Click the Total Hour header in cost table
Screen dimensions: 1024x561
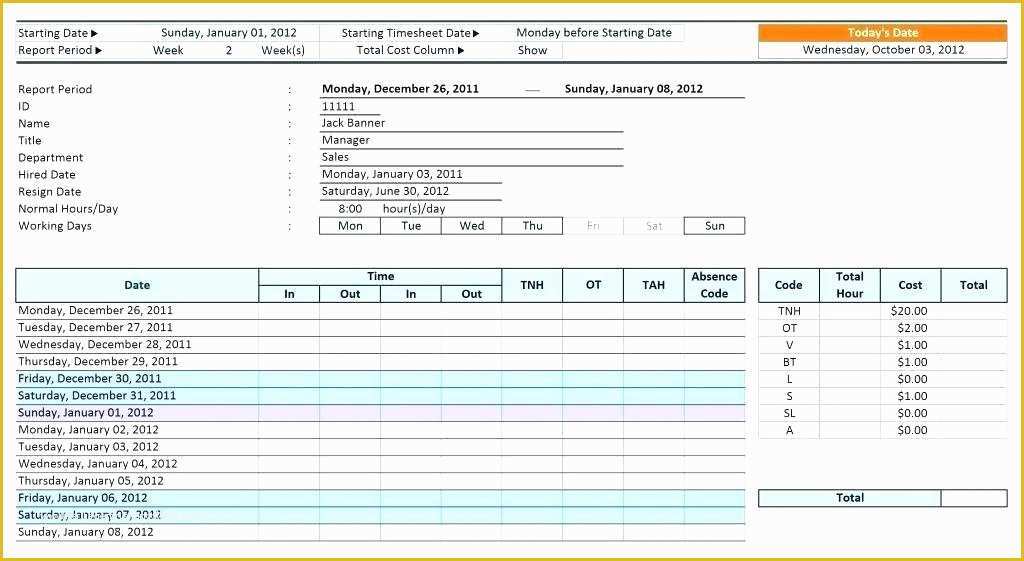(850, 285)
